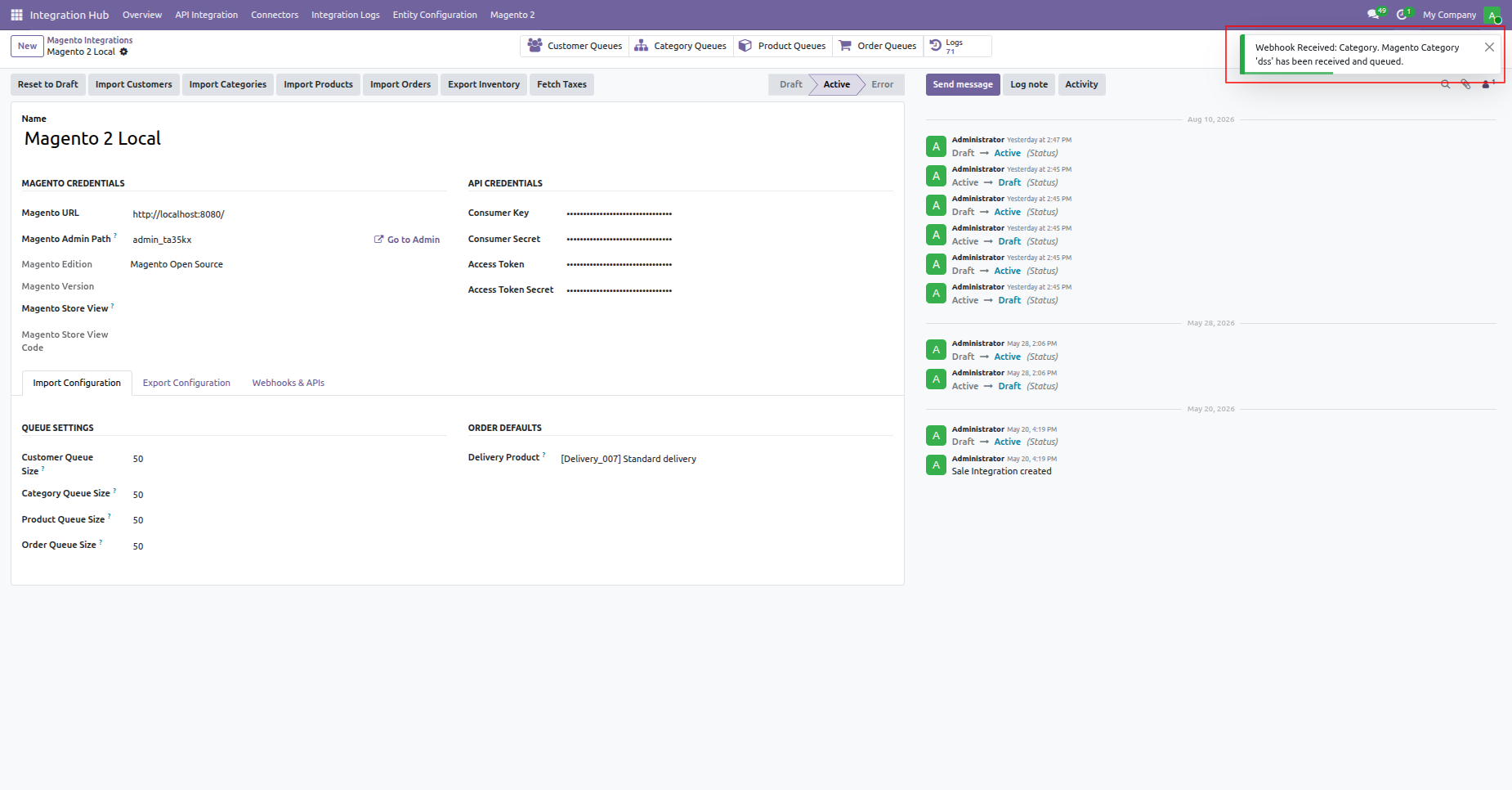Click the followers person icon

[x=1487, y=84]
